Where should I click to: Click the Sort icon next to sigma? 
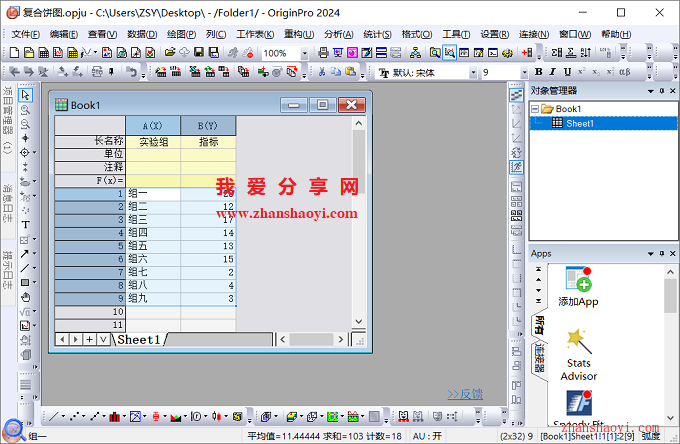pyautogui.click(x=586, y=53)
